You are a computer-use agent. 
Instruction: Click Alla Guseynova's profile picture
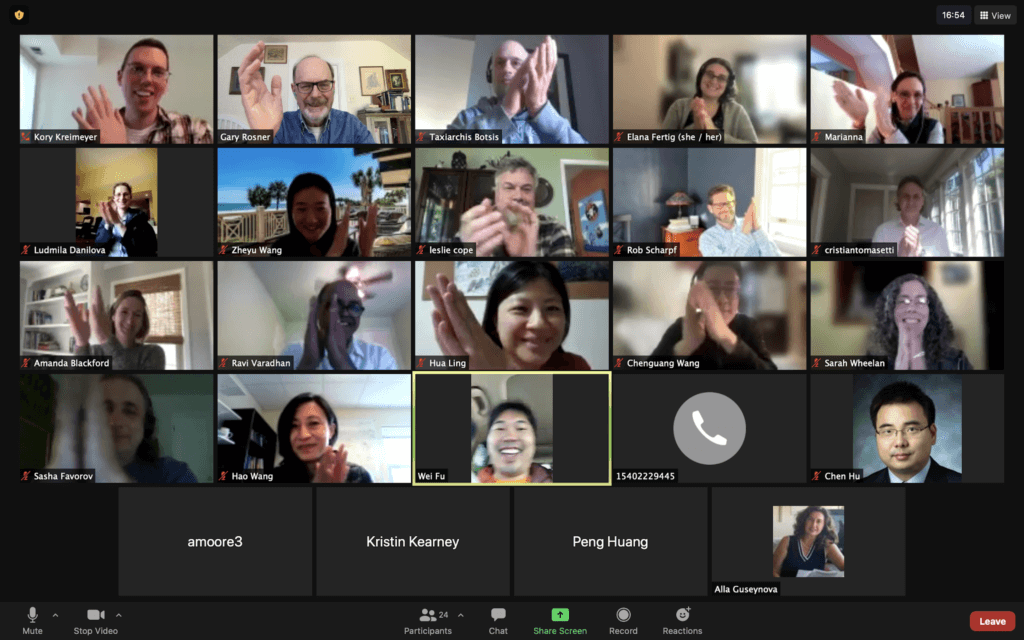pos(808,541)
